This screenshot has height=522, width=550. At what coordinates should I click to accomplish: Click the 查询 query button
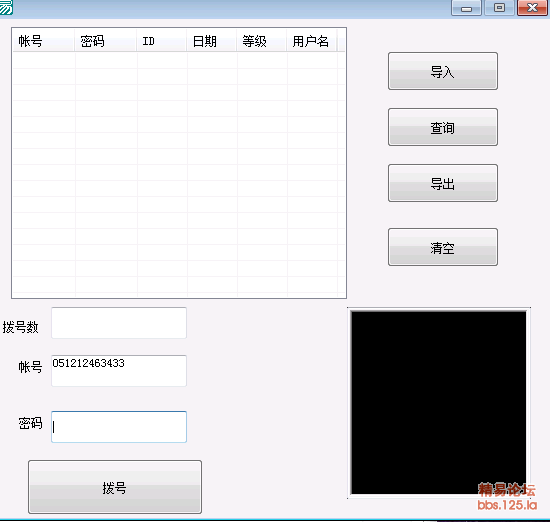pyautogui.click(x=443, y=127)
